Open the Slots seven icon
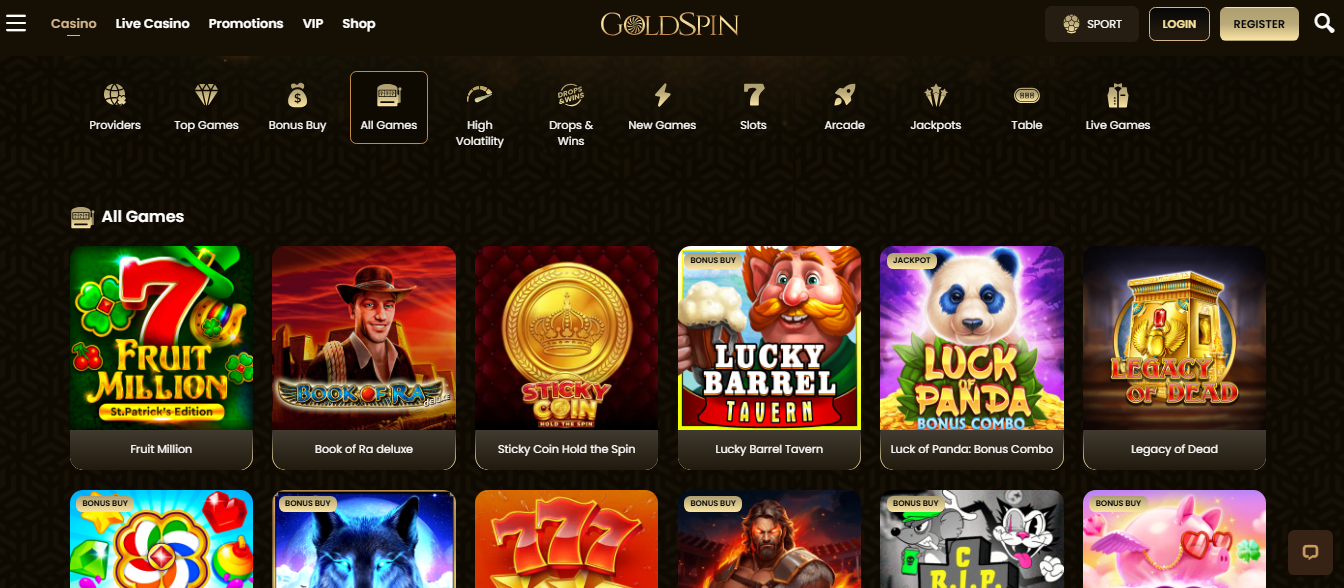The image size is (1344, 588). [x=753, y=95]
